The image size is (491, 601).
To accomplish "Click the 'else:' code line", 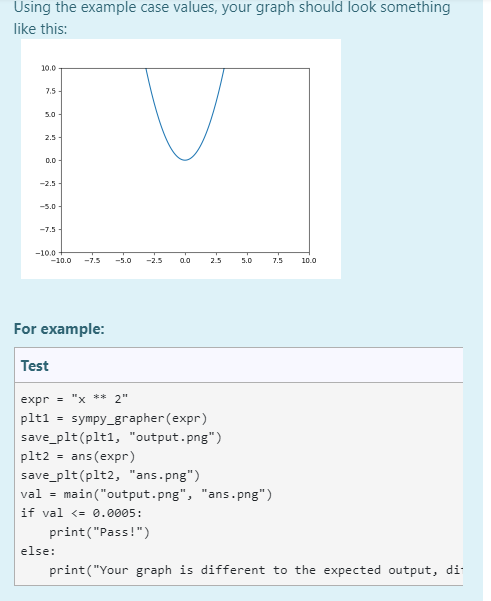I will pos(38,551).
